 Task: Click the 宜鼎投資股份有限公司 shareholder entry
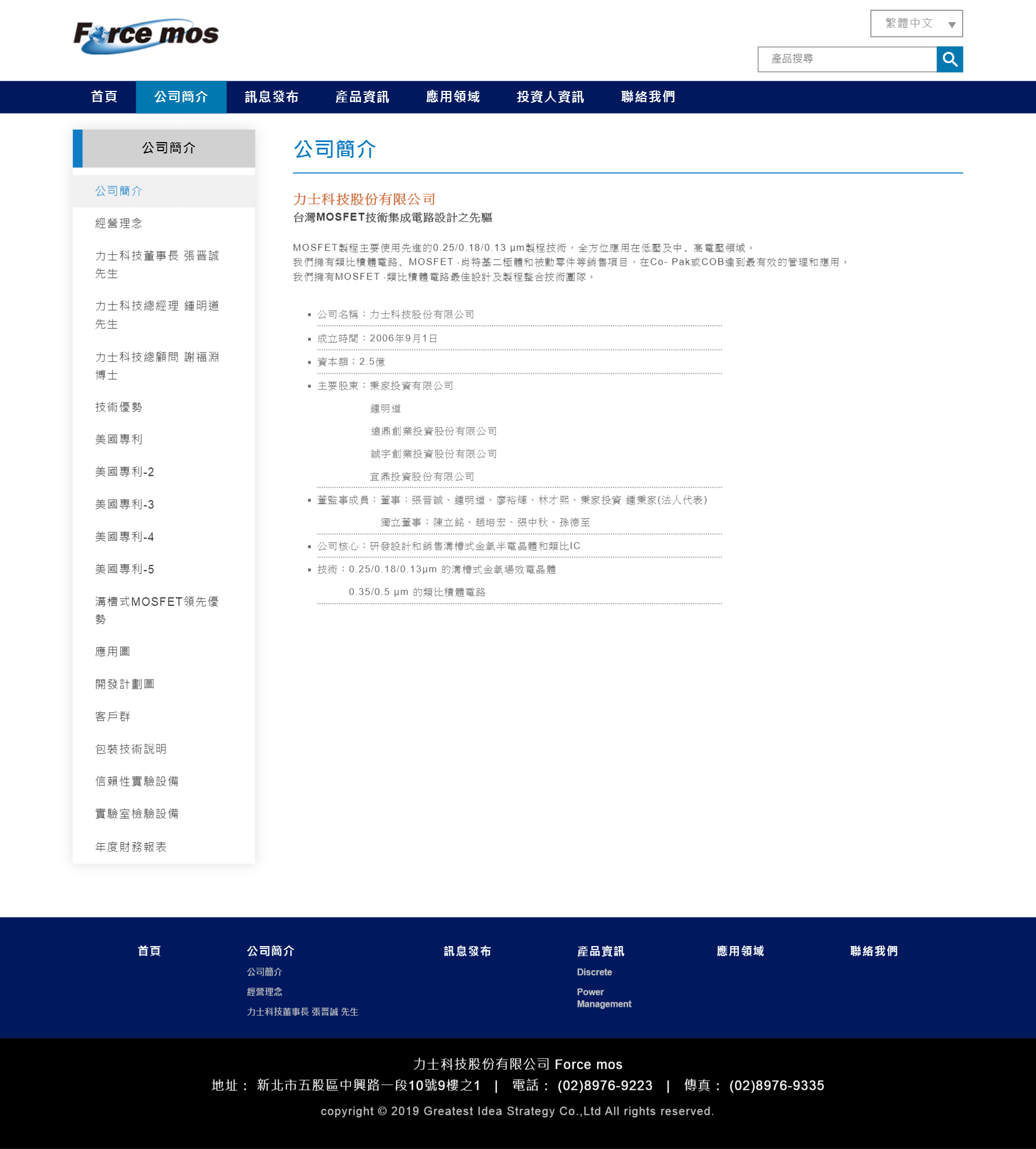pyautogui.click(x=423, y=477)
